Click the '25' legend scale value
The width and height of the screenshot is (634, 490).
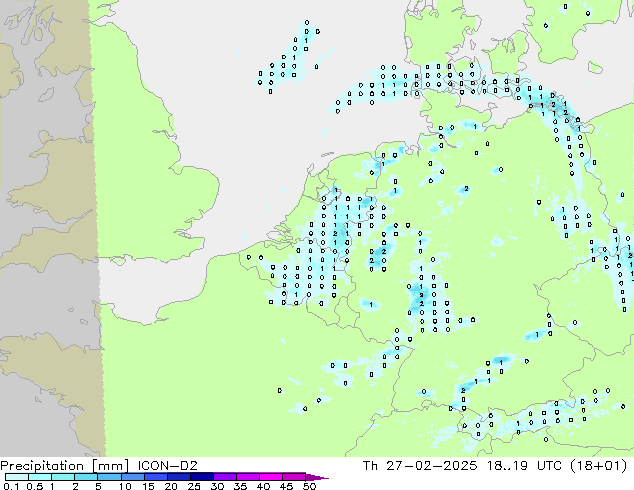click(x=194, y=486)
